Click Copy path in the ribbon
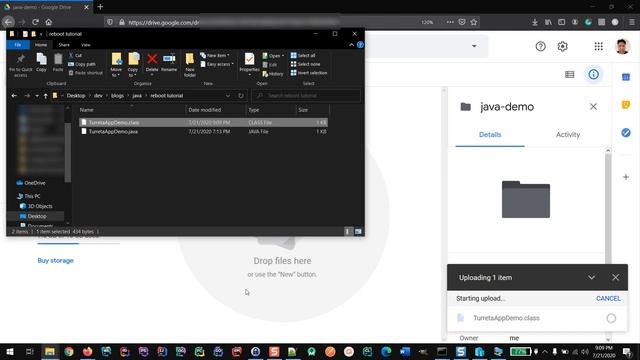 (82, 64)
